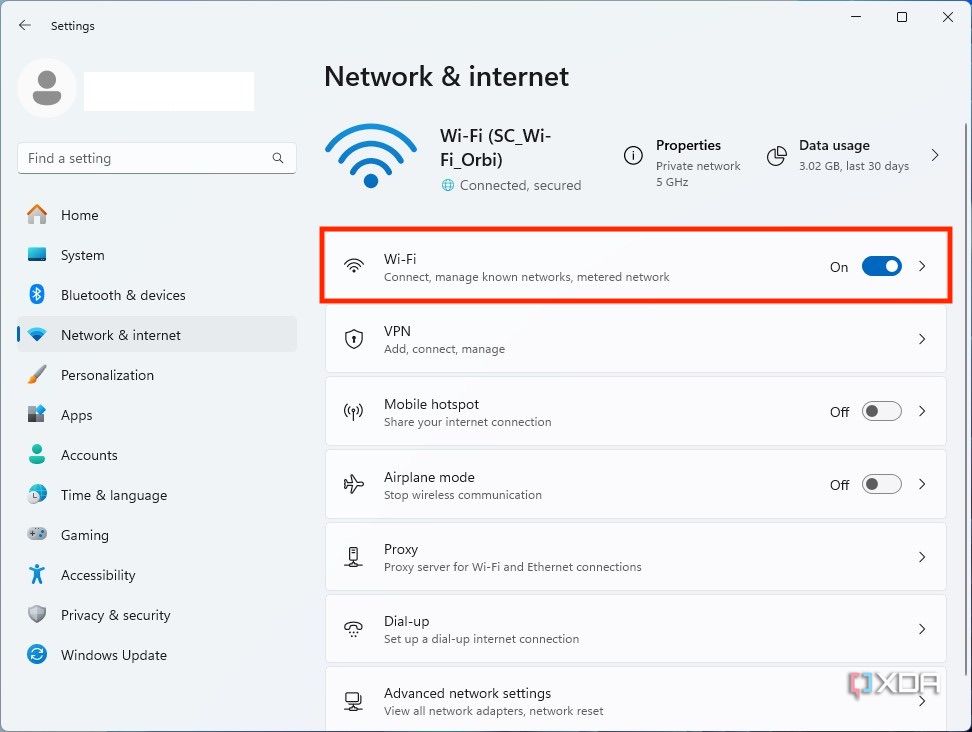
Task: Click the large Wi-Fi signal icon
Action: pyautogui.click(x=371, y=156)
